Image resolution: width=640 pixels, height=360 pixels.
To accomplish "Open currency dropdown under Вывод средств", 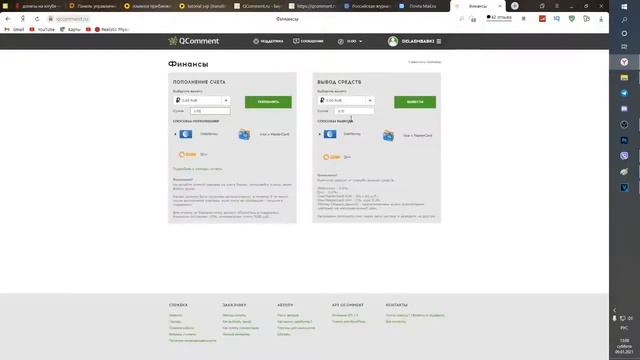I will (x=346, y=100).
